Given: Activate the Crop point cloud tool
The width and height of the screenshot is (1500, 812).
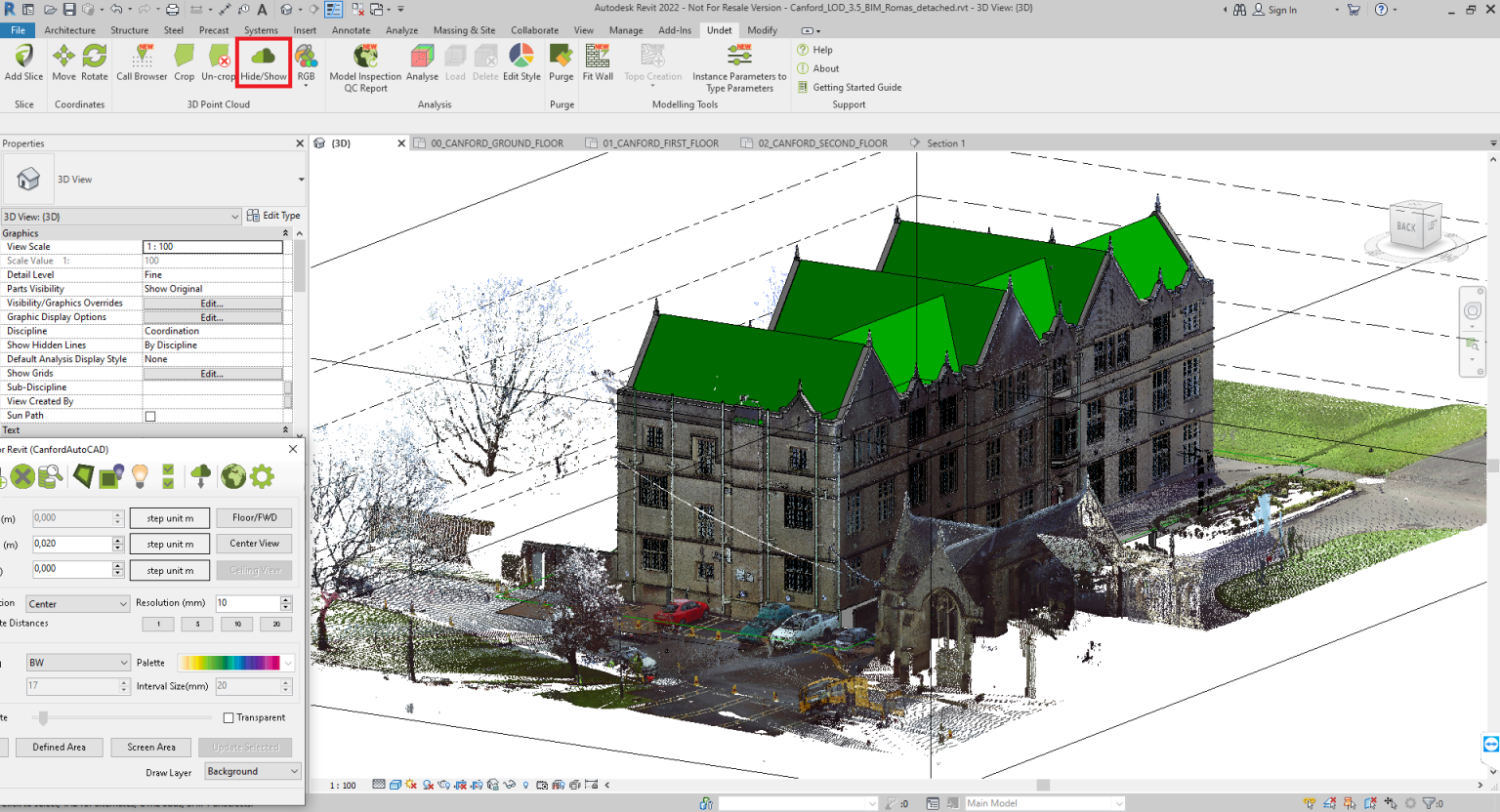Looking at the screenshot, I should click(x=184, y=62).
